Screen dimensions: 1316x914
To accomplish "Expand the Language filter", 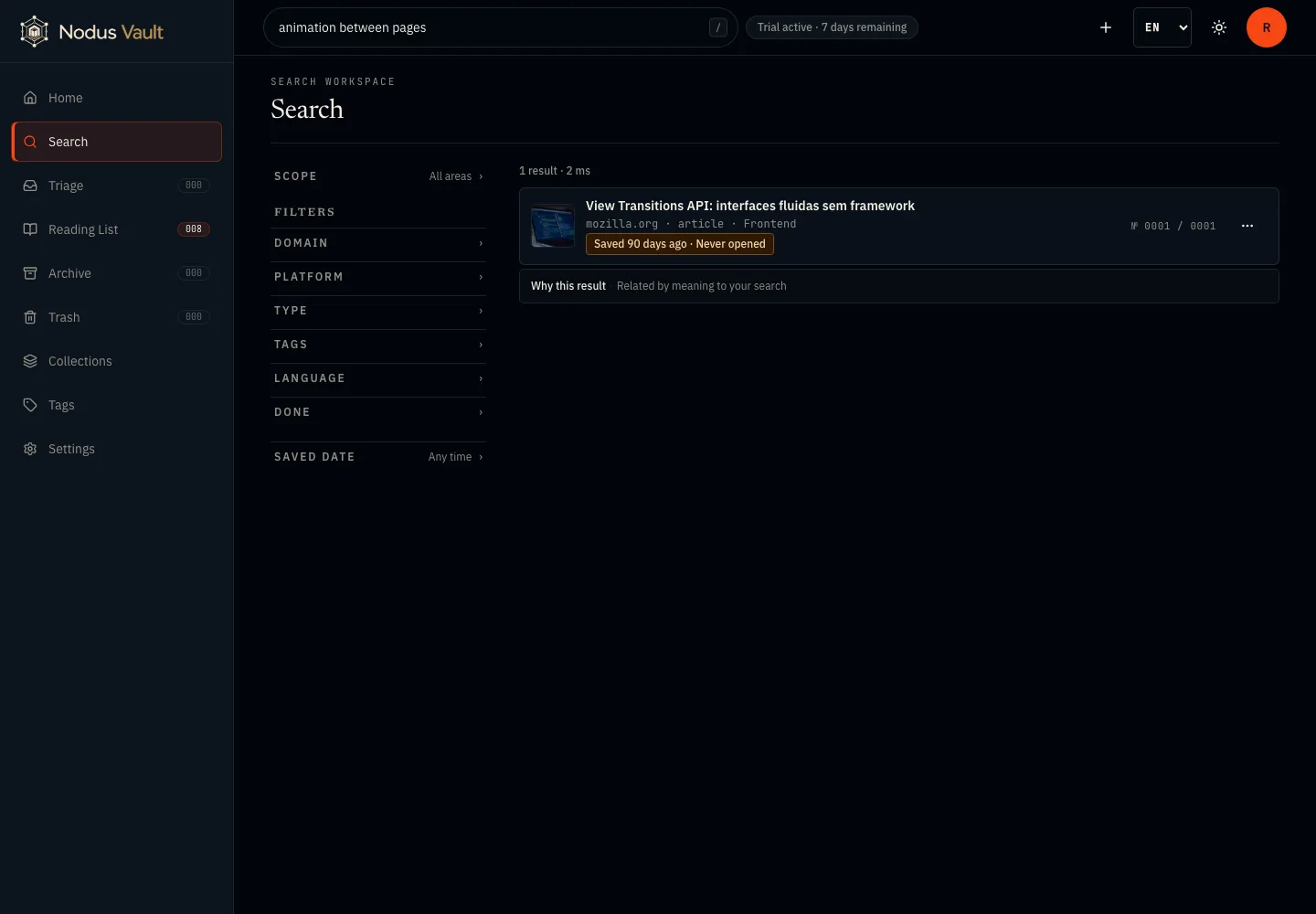I will (x=378, y=378).
